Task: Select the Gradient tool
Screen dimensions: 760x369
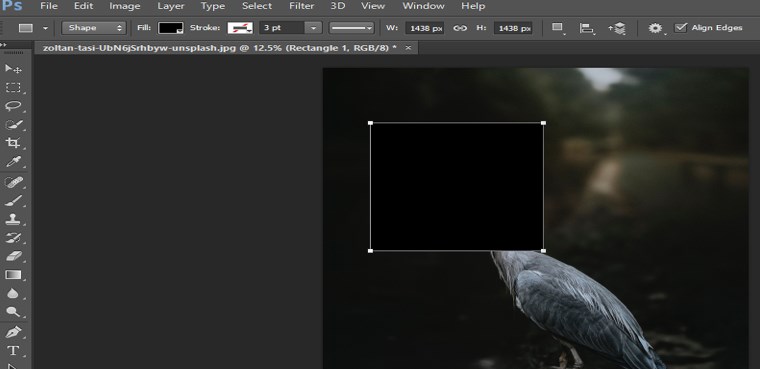Action: click(13, 275)
